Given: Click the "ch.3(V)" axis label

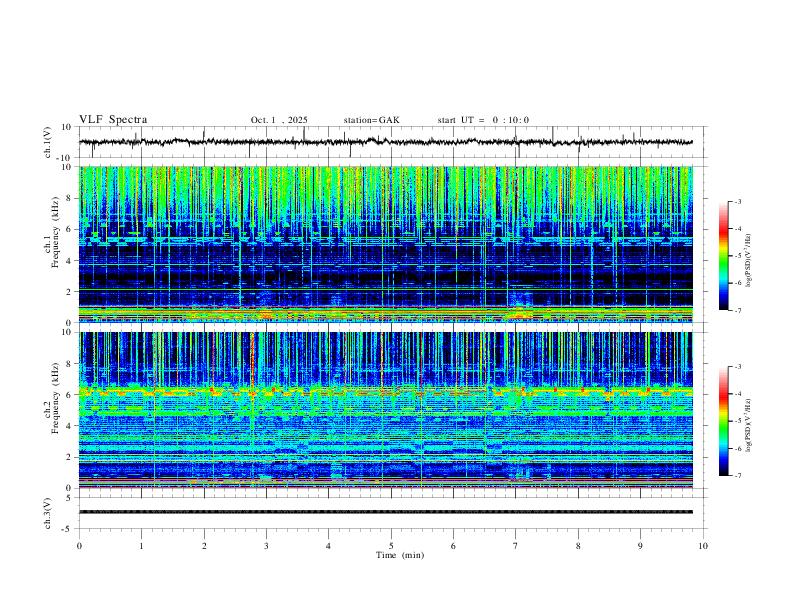Looking at the screenshot, I should pos(48,514).
